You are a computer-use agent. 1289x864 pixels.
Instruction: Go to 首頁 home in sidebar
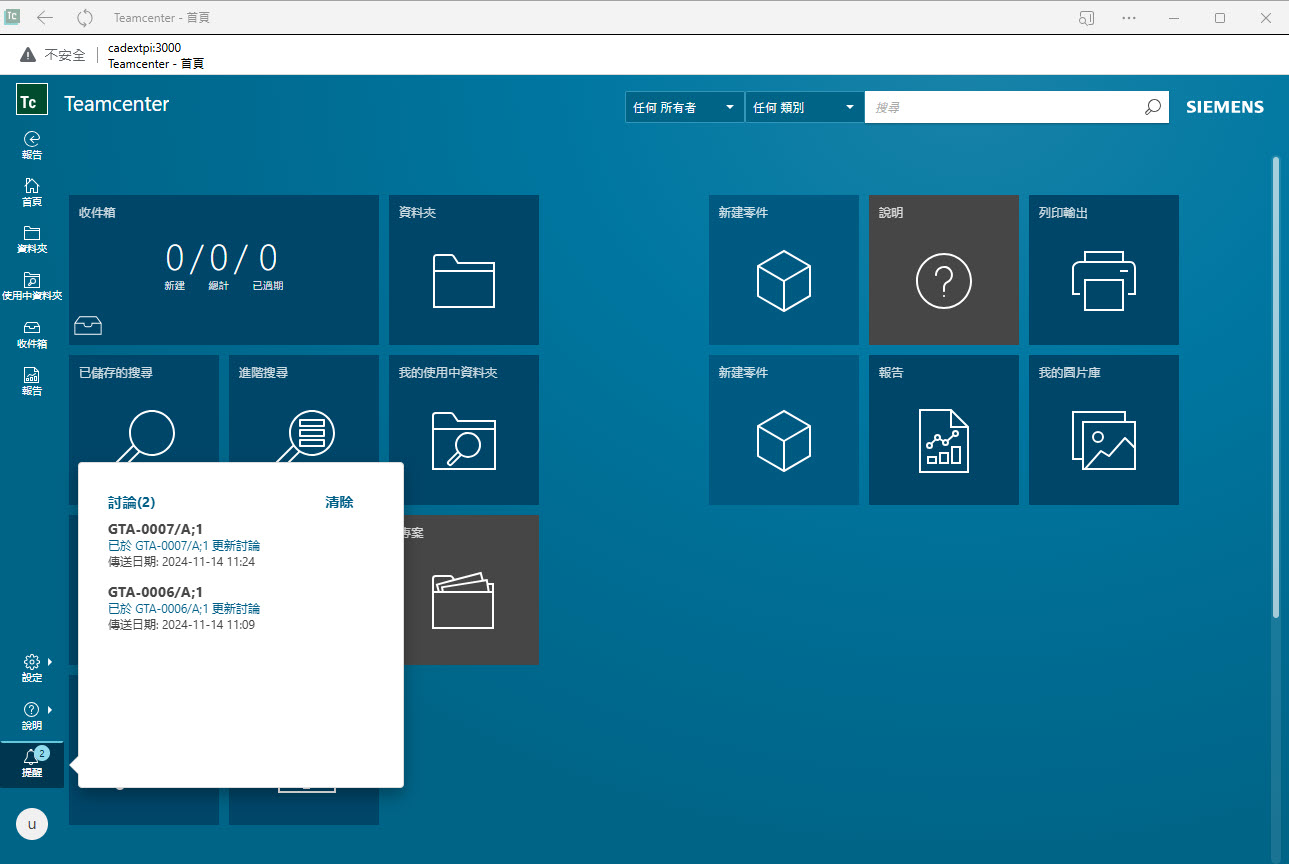[x=32, y=192]
